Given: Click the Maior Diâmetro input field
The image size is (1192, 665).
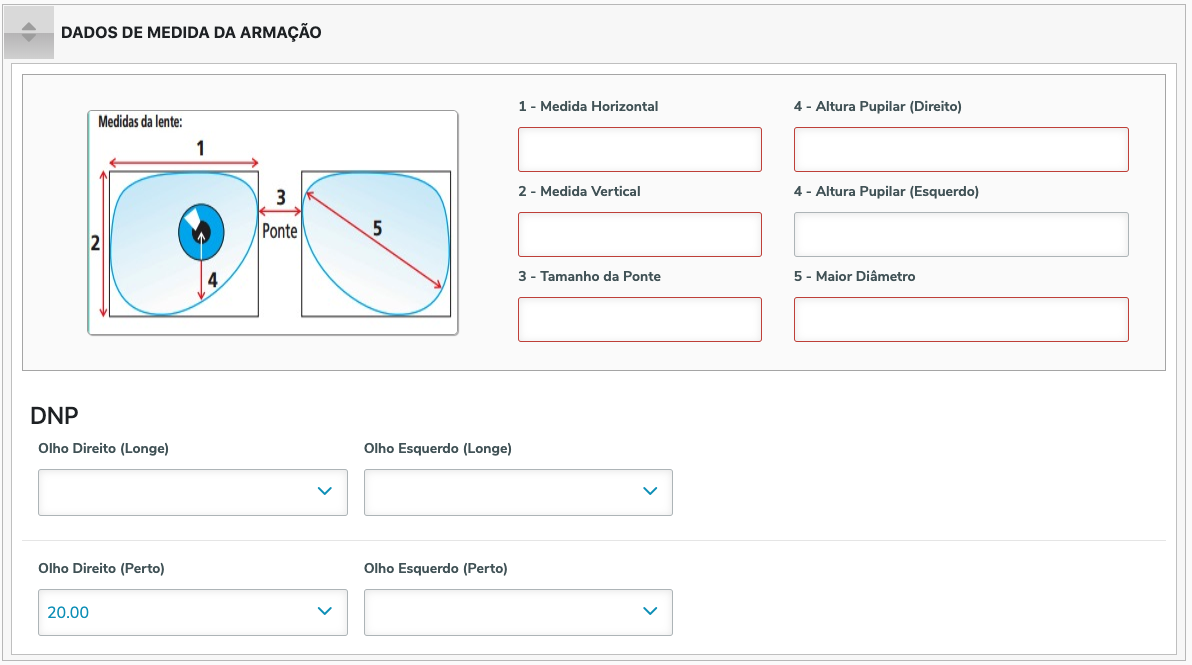Looking at the screenshot, I should [961, 319].
